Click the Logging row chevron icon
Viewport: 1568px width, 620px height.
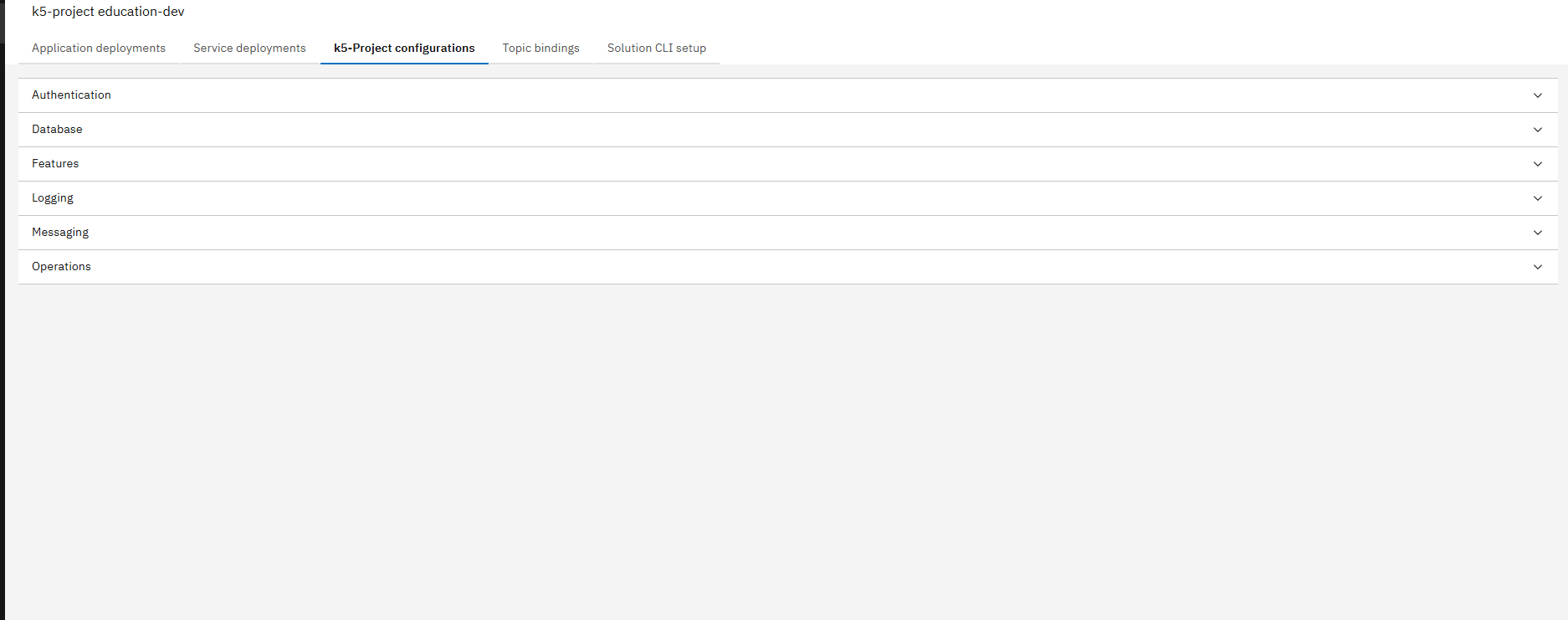tap(1537, 198)
